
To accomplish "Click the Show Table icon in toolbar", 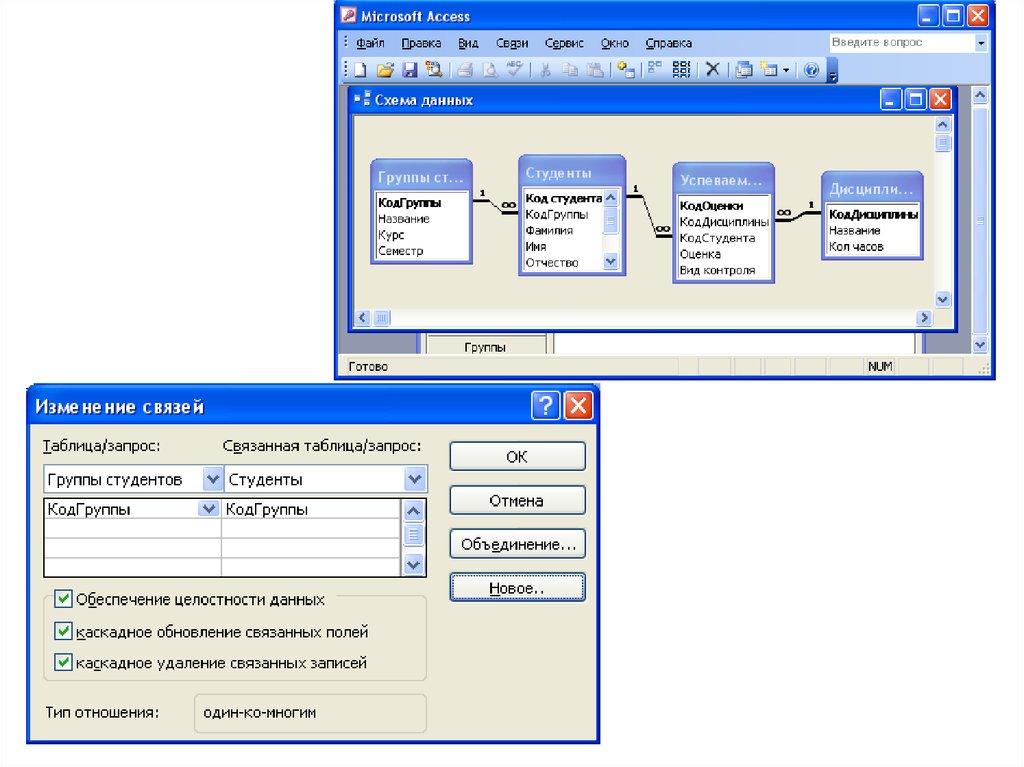I will (626, 70).
